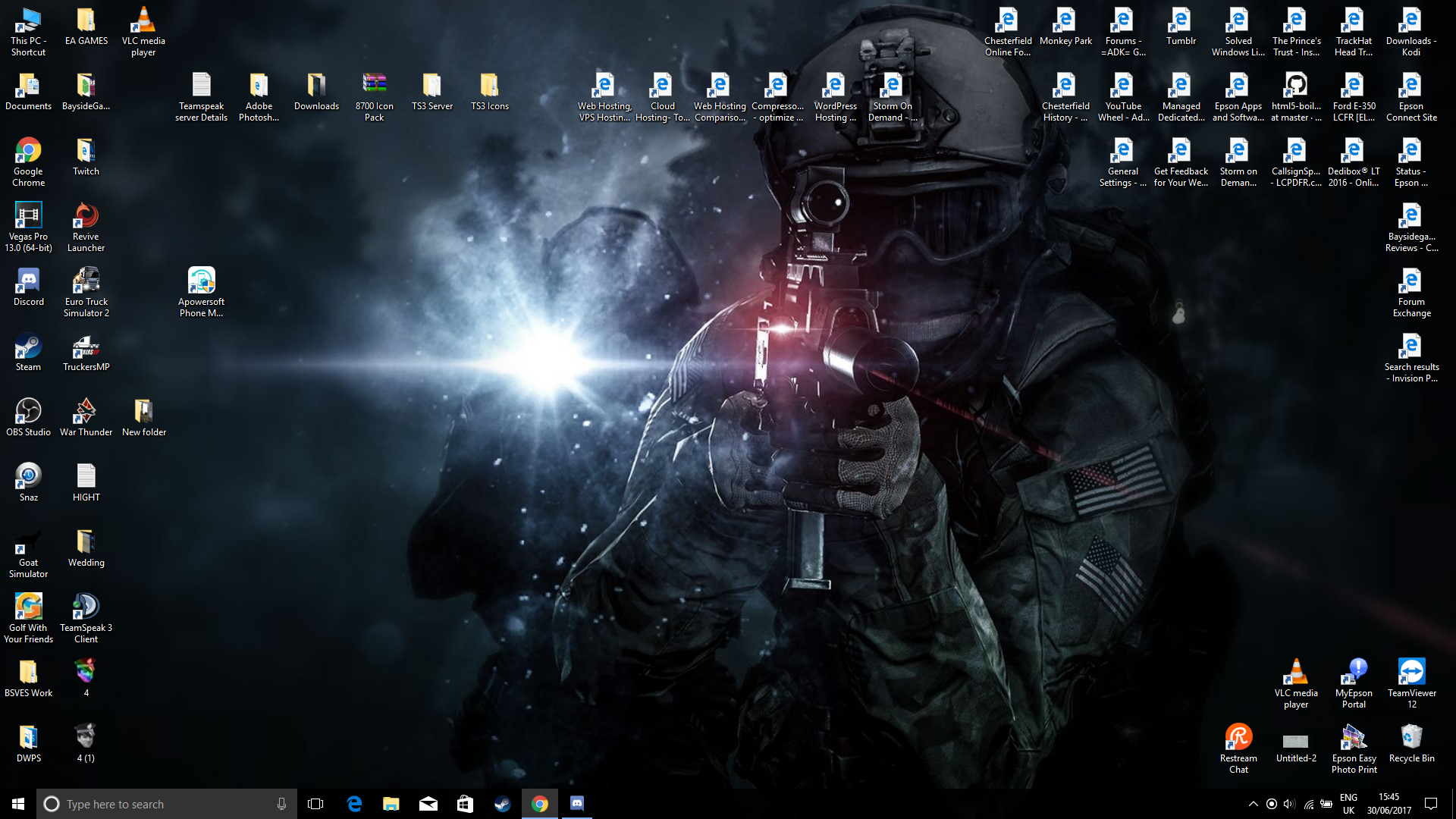Select the EA GAMES folder
This screenshot has width=1456, height=819.
pos(86,26)
